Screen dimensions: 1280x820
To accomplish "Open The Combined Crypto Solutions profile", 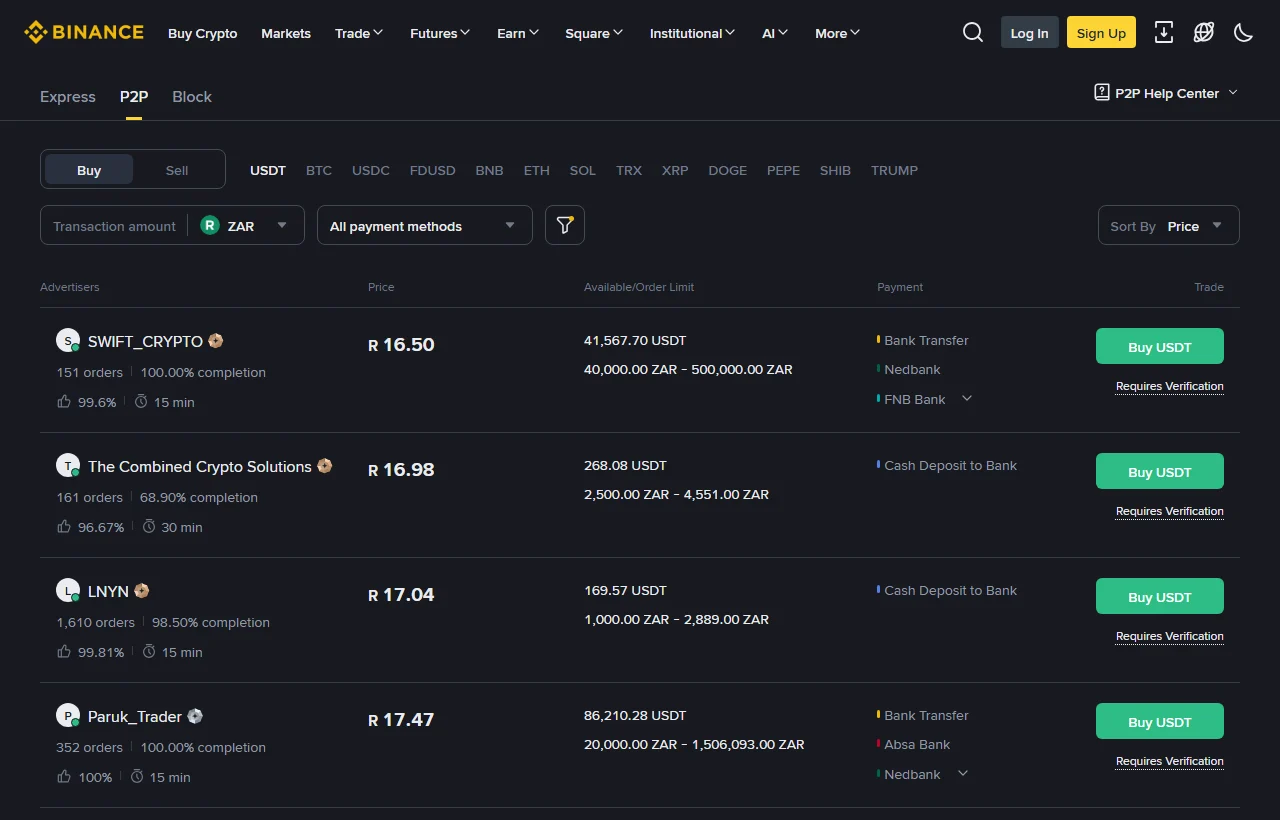I will pyautogui.click(x=200, y=466).
